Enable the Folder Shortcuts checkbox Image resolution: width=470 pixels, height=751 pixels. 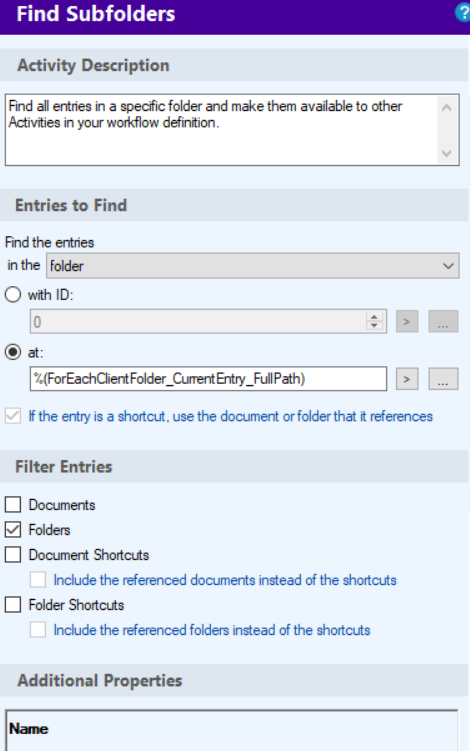tap(13, 604)
